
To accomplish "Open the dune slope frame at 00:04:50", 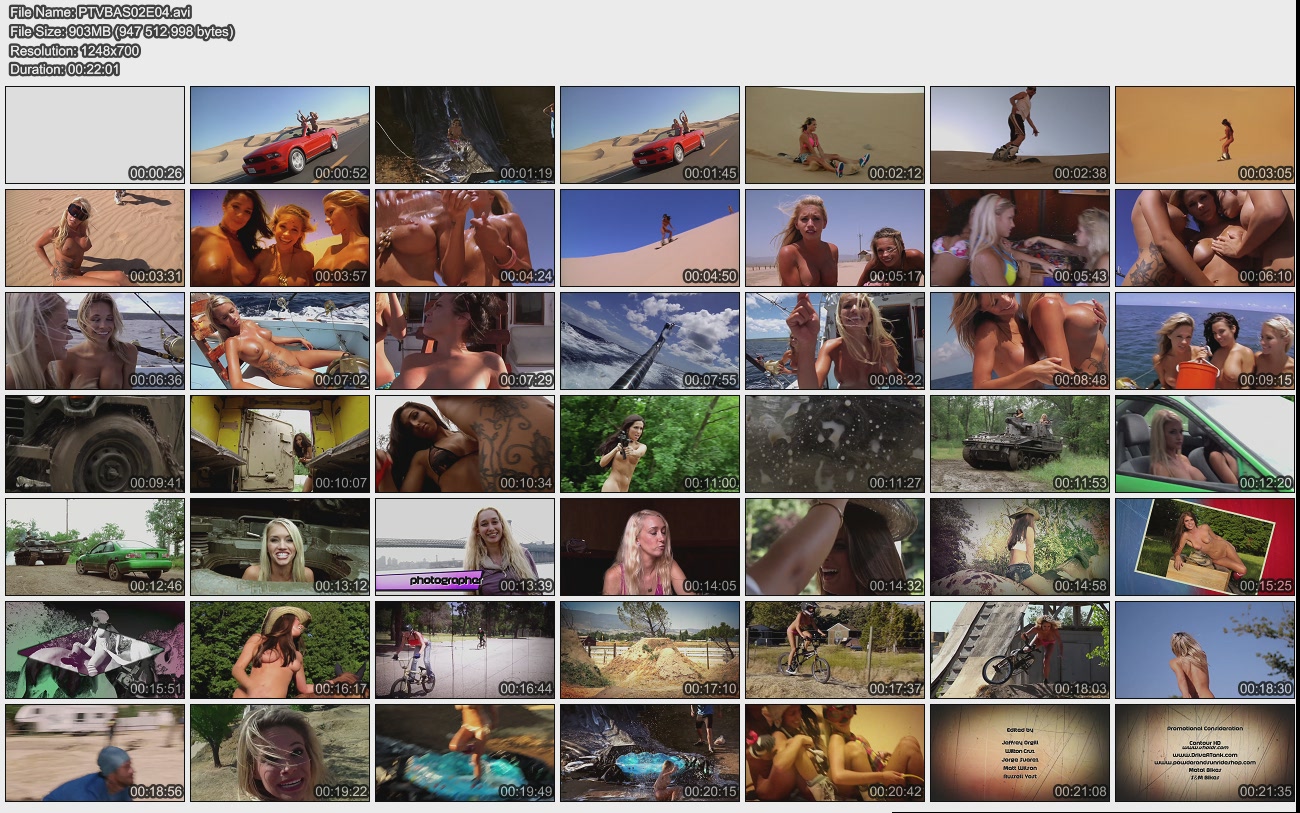I will (650, 238).
